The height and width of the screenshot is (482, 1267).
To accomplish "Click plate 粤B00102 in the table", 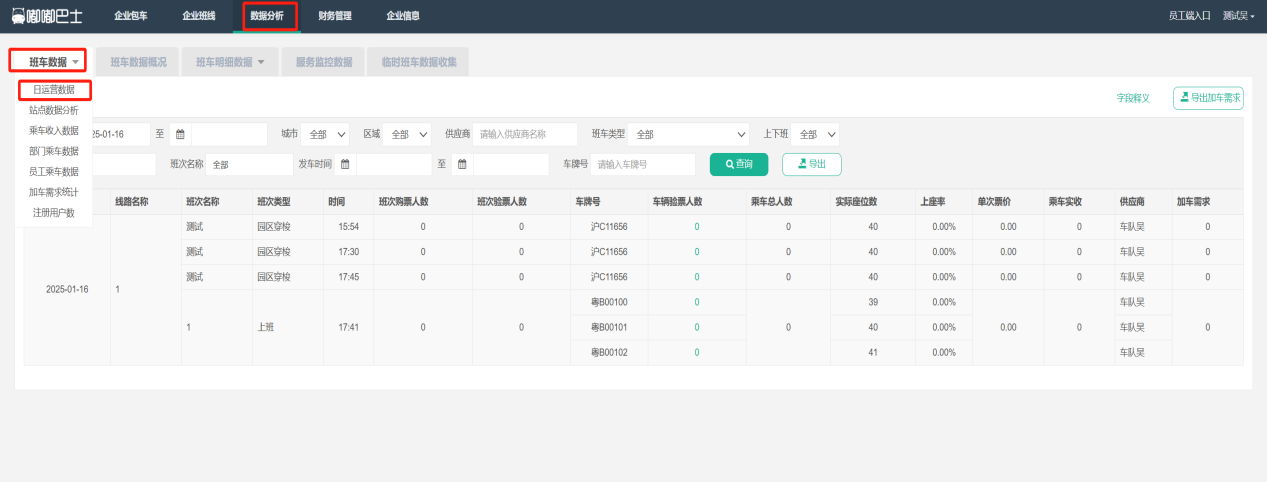I will pyautogui.click(x=609, y=352).
